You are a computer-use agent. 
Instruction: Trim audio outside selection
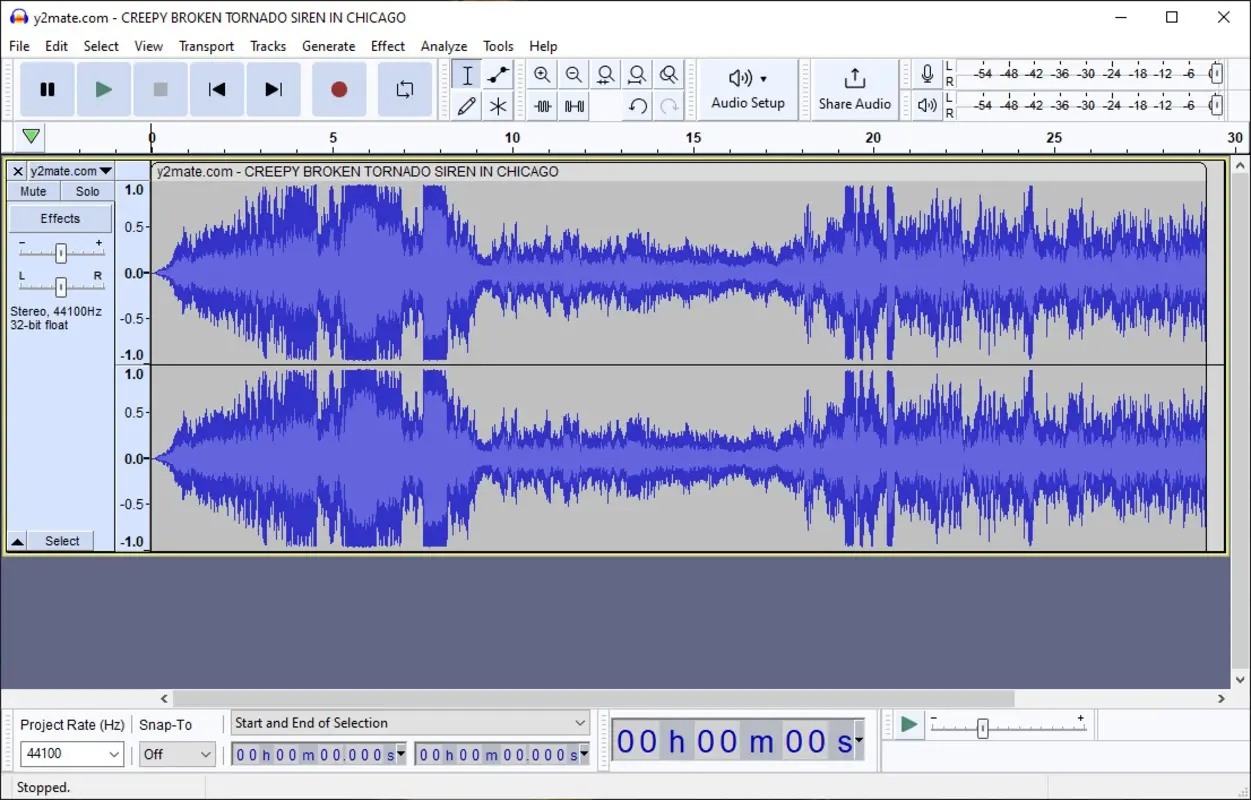[542, 105]
